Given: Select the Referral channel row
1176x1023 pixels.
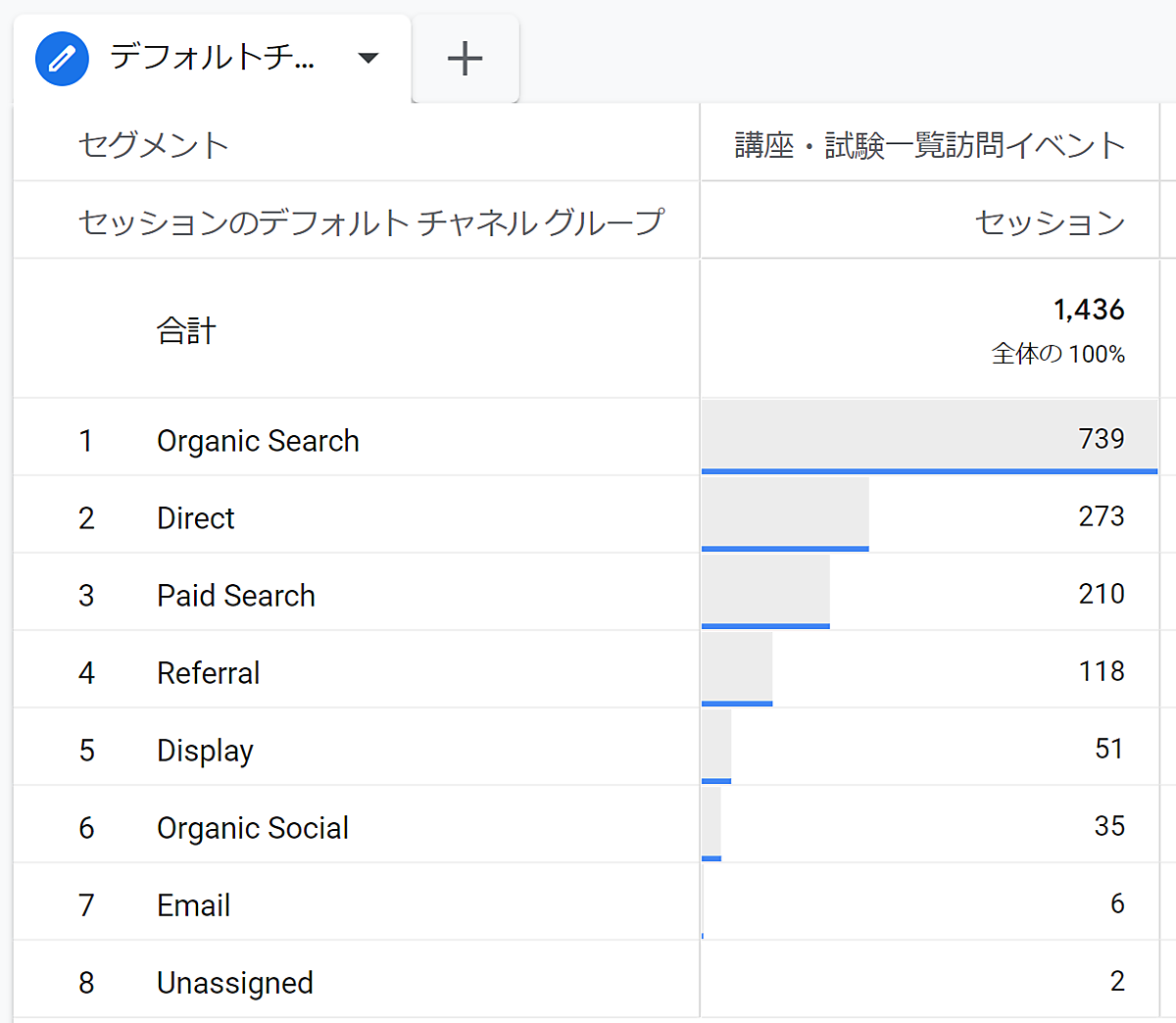Looking at the screenshot, I should coord(209,673).
